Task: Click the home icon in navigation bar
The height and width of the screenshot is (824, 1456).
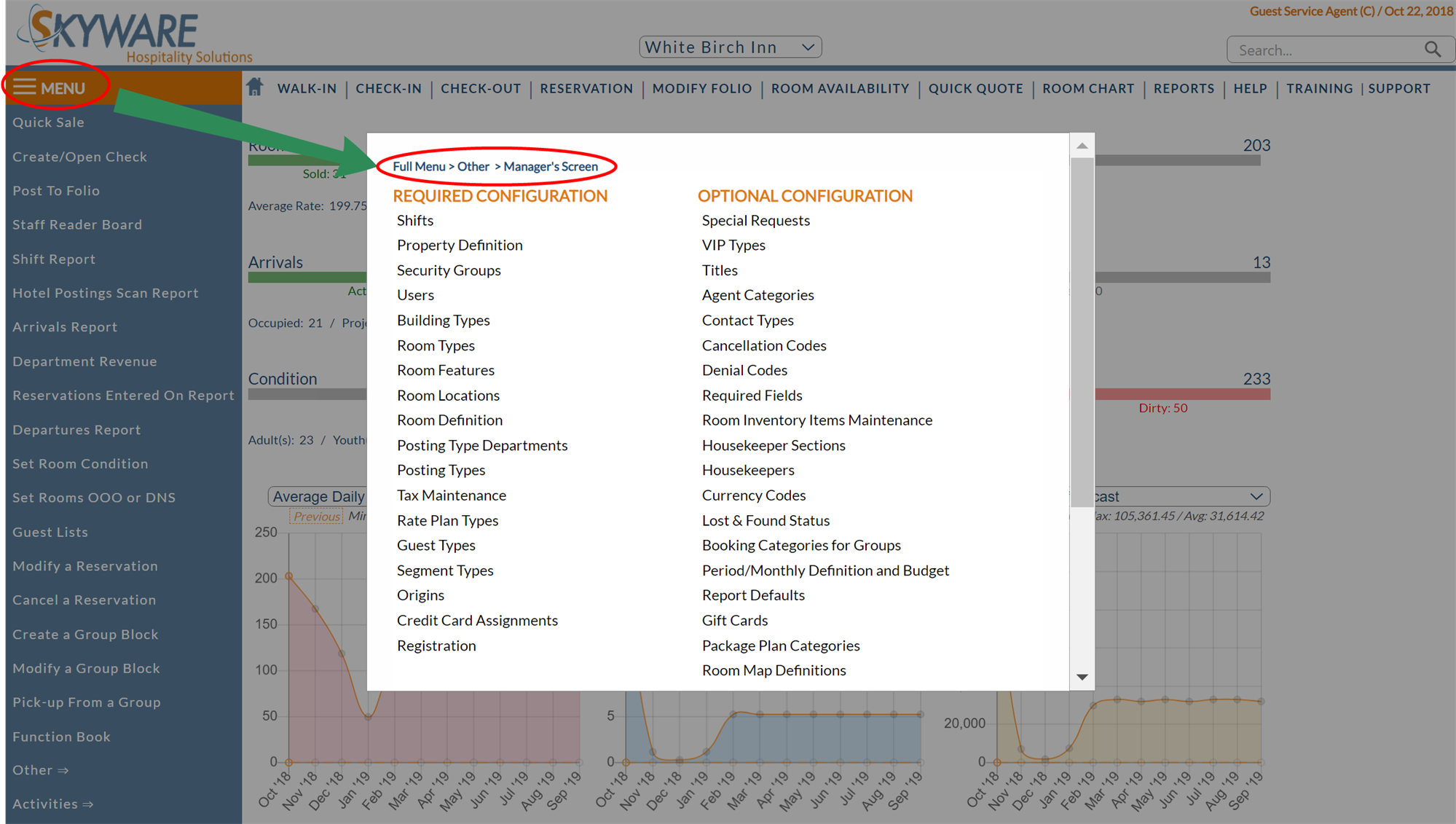Action: click(x=254, y=87)
